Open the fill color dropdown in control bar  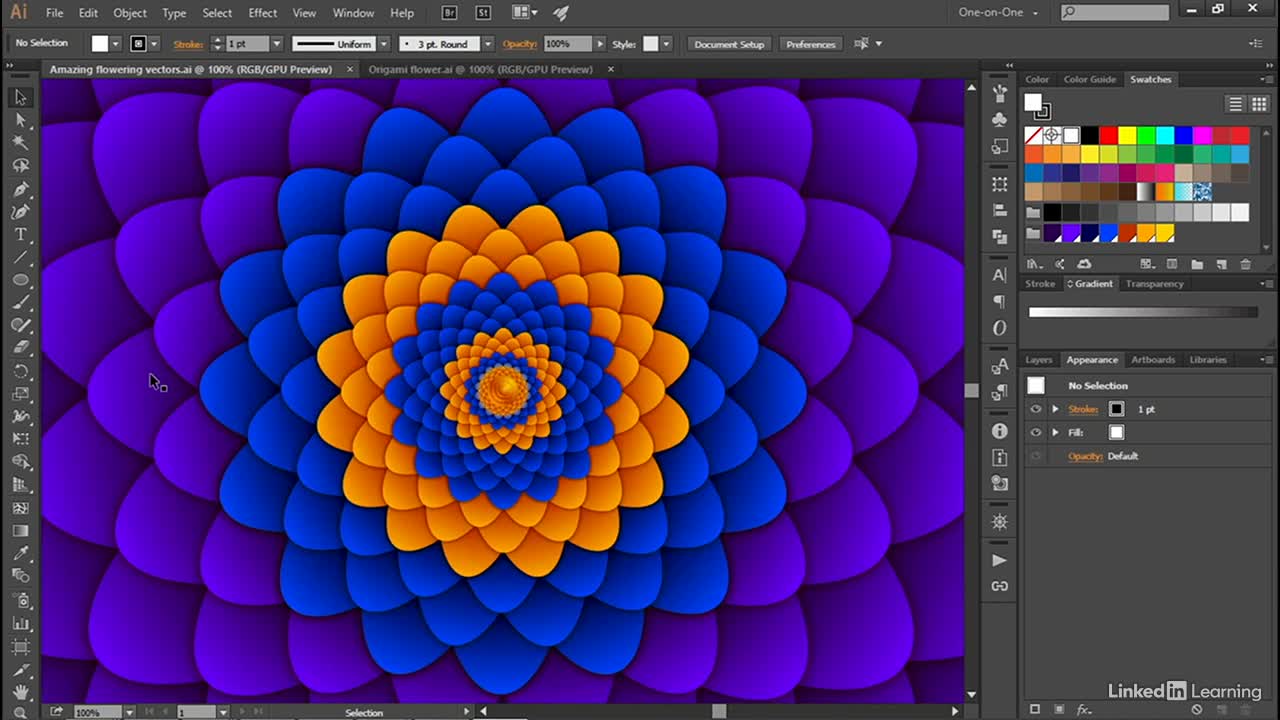tap(116, 44)
